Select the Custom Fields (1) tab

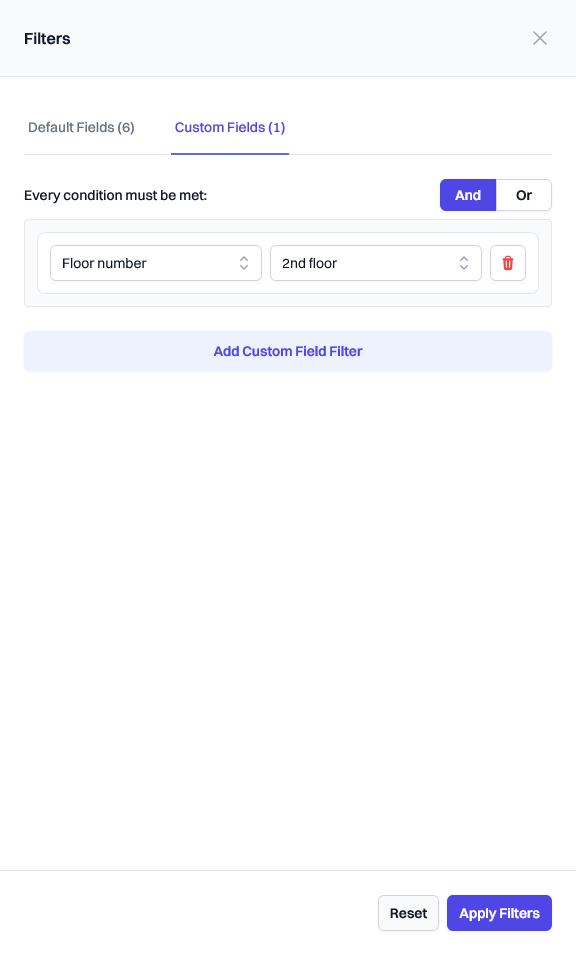[x=230, y=127]
